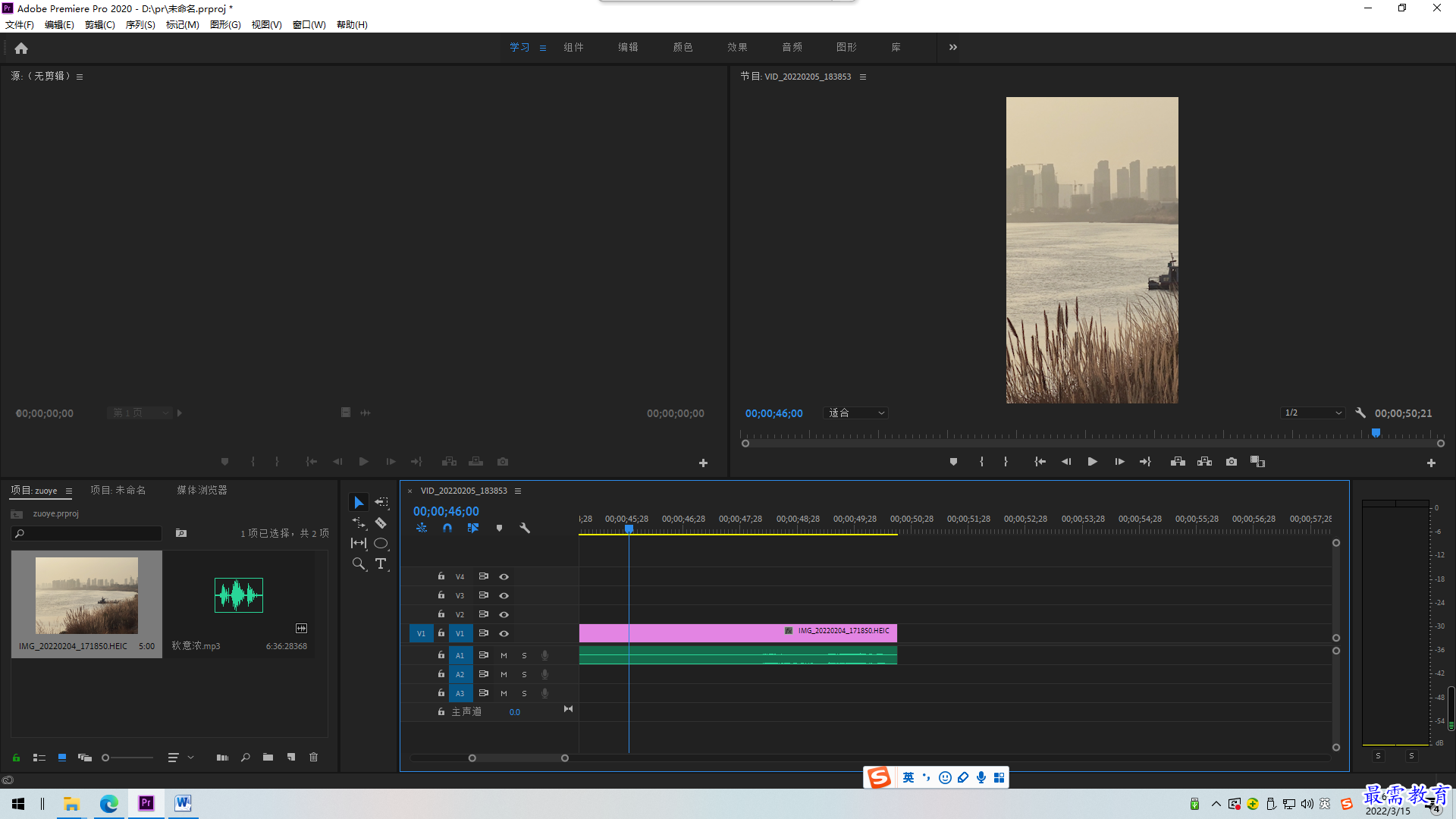Image resolution: width=1456 pixels, height=819 pixels.
Task: Step forward one frame in Program monitor
Action: pos(1119,461)
